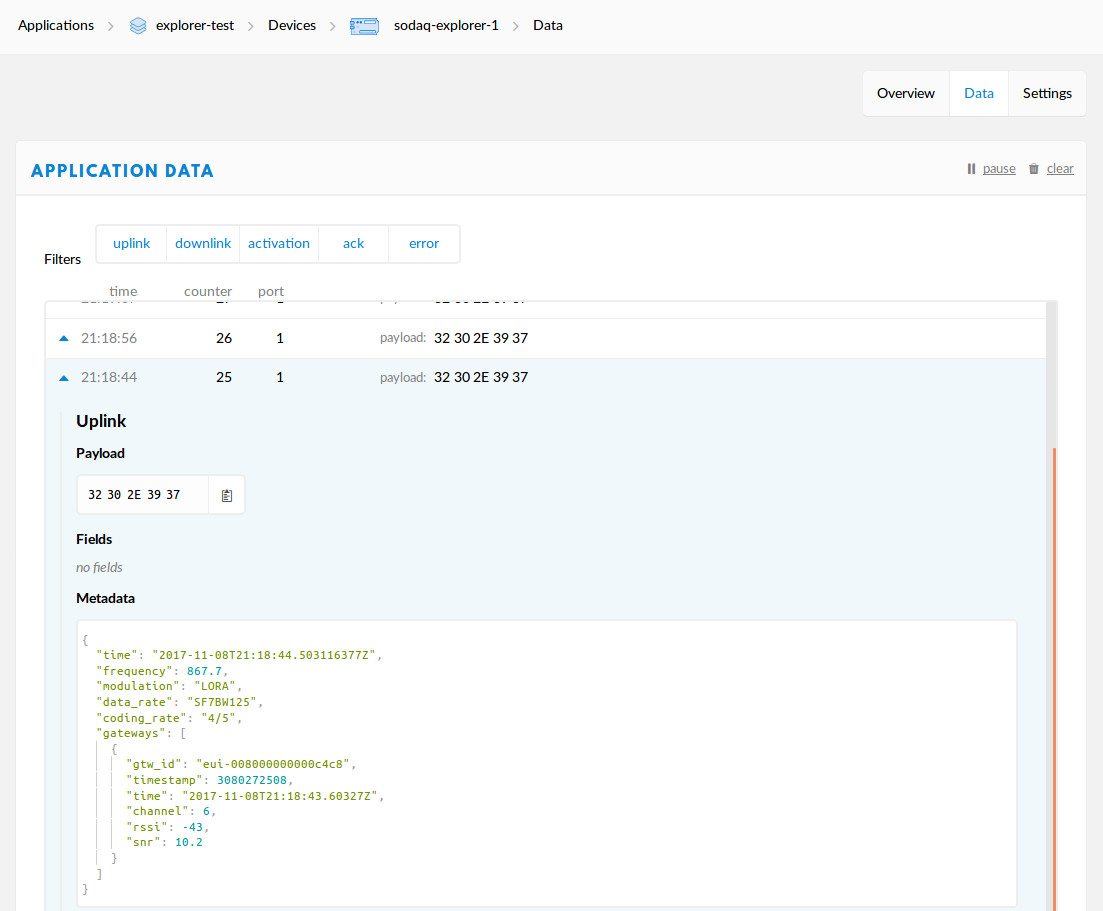
Task: Toggle the downlink filter
Action: 203,243
